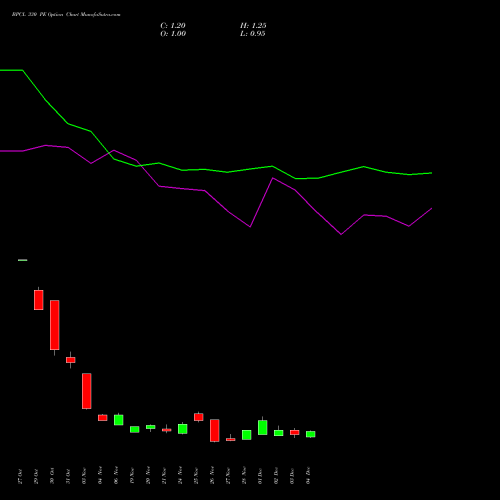500x500 pixels.
Task: Click the red candle above 03 Nov
Action: [x=87, y=391]
